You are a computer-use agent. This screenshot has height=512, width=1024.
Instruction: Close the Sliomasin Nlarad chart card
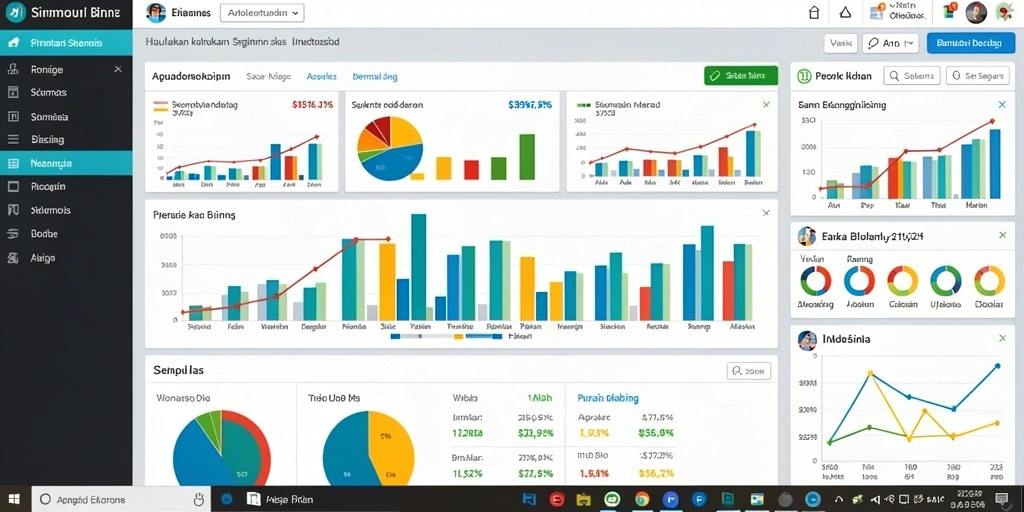point(766,104)
